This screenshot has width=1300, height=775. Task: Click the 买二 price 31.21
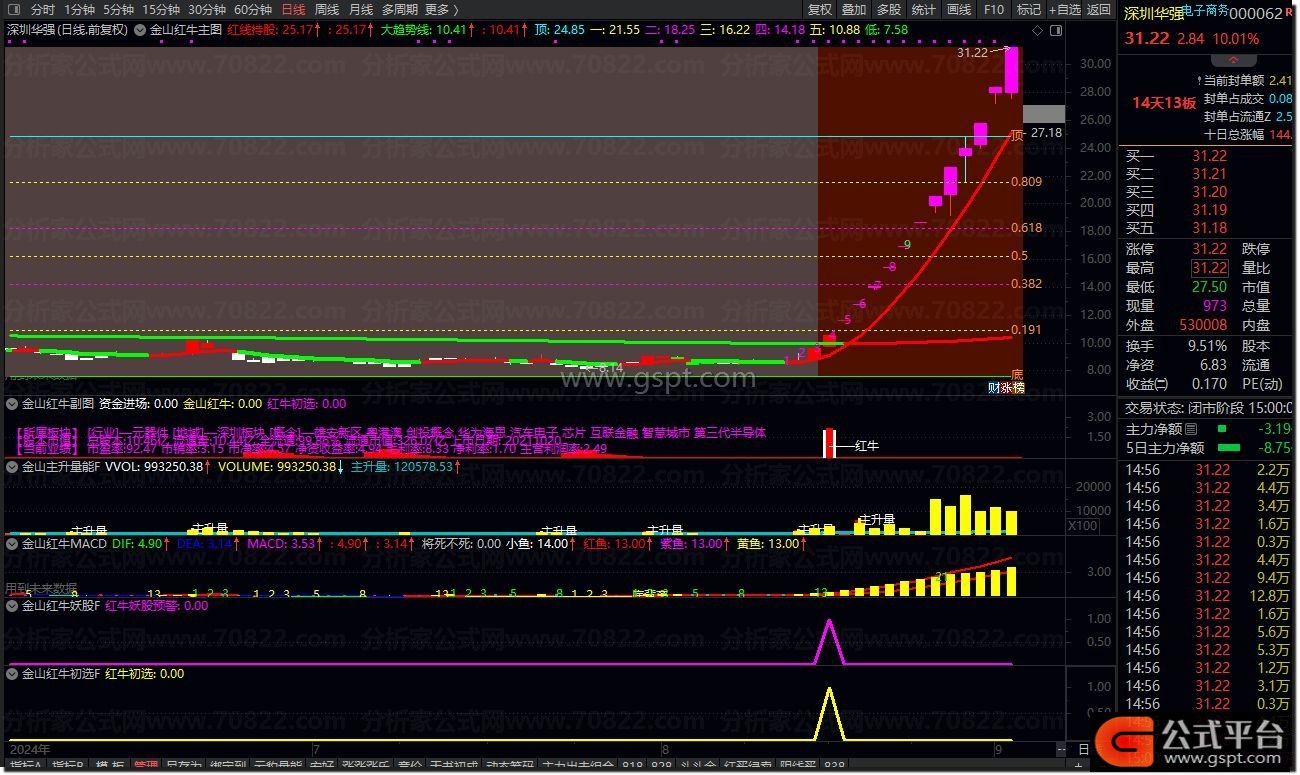1209,174
